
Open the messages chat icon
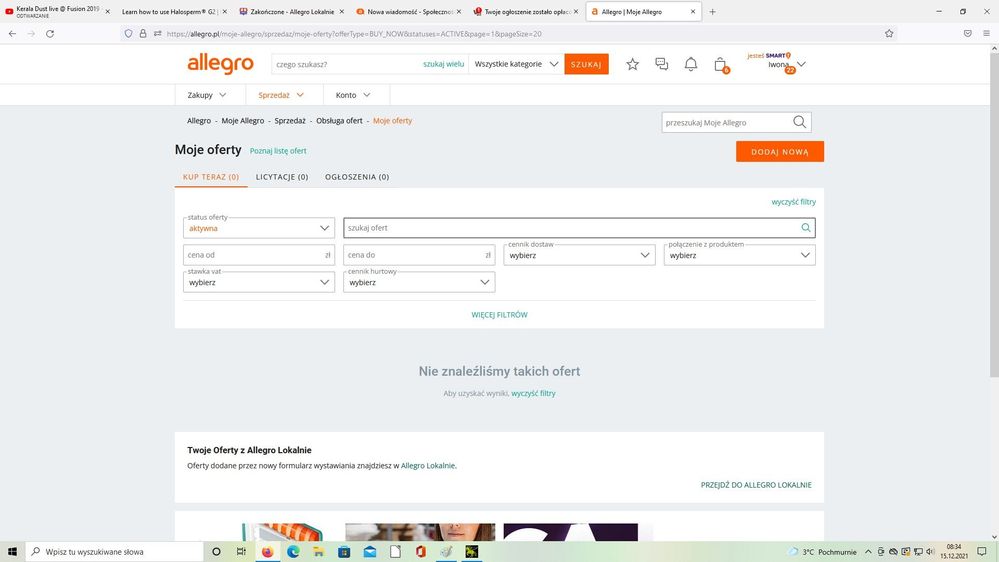[662, 64]
